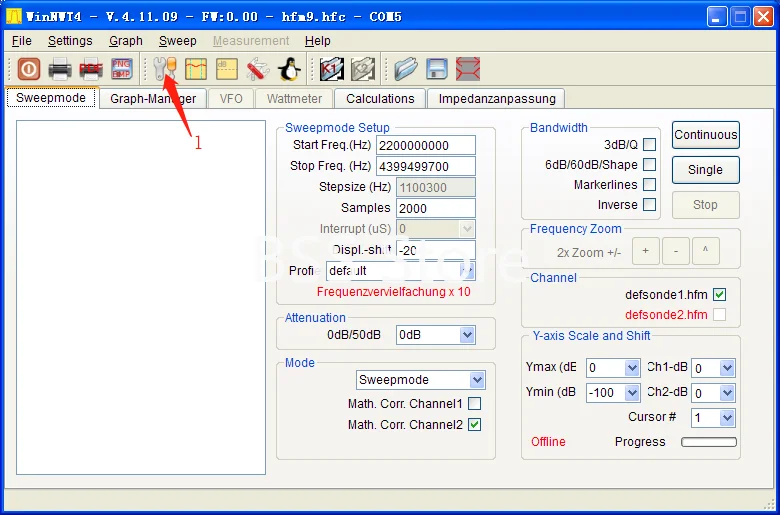Click the Start Freq.(Hz) input field
780x515 pixels.
tap(426, 145)
